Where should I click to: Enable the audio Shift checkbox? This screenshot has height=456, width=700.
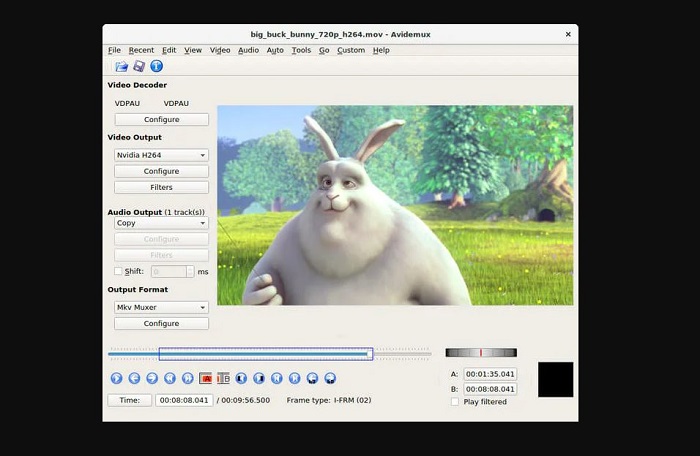click(118, 271)
